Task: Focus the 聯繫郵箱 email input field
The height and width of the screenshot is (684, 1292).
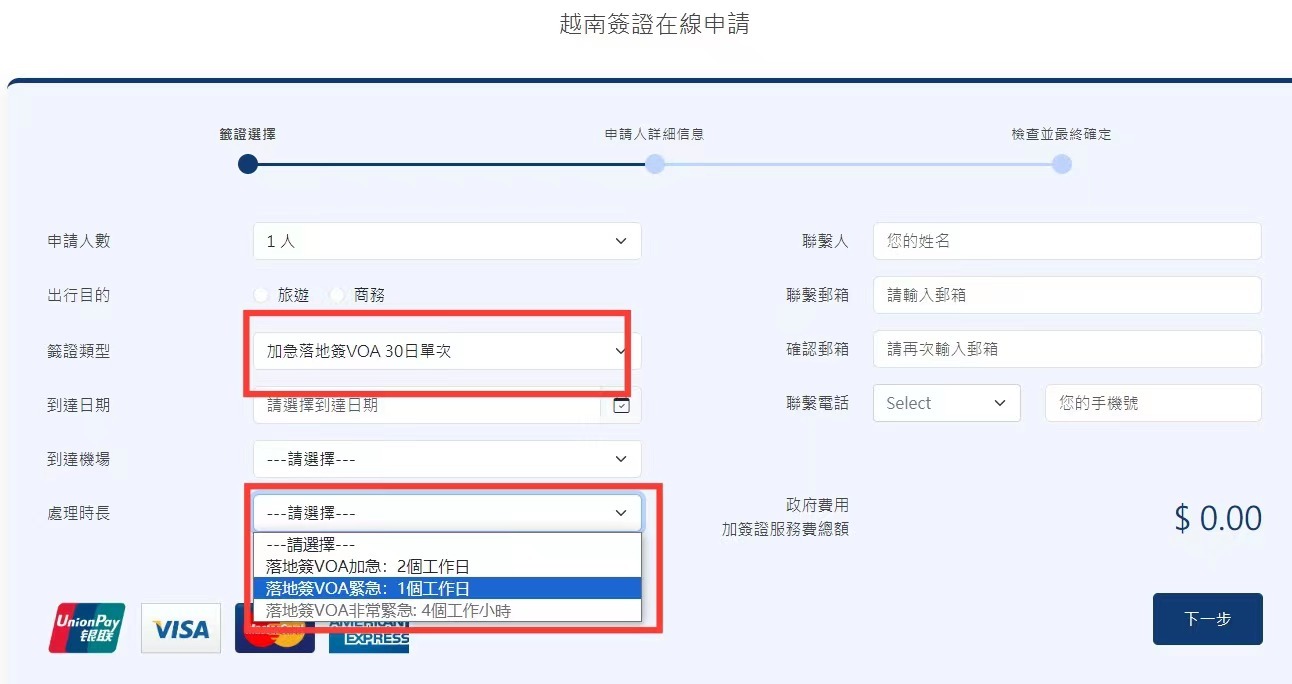Action: pyautogui.click(x=1066, y=295)
